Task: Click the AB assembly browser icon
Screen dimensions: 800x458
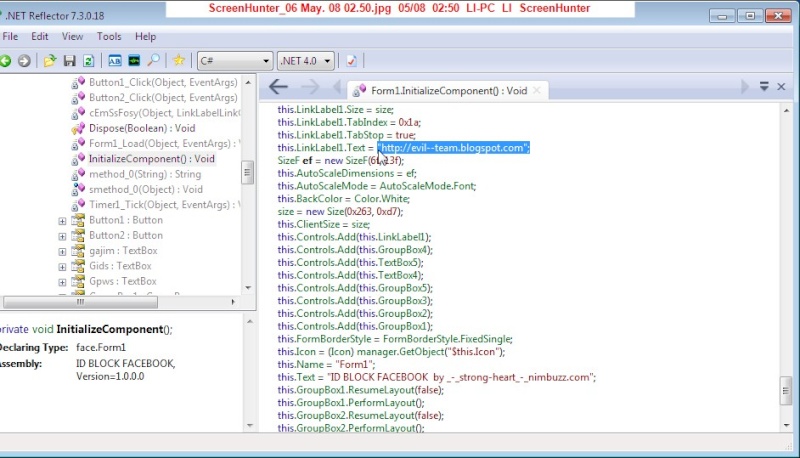Action: coord(115,61)
